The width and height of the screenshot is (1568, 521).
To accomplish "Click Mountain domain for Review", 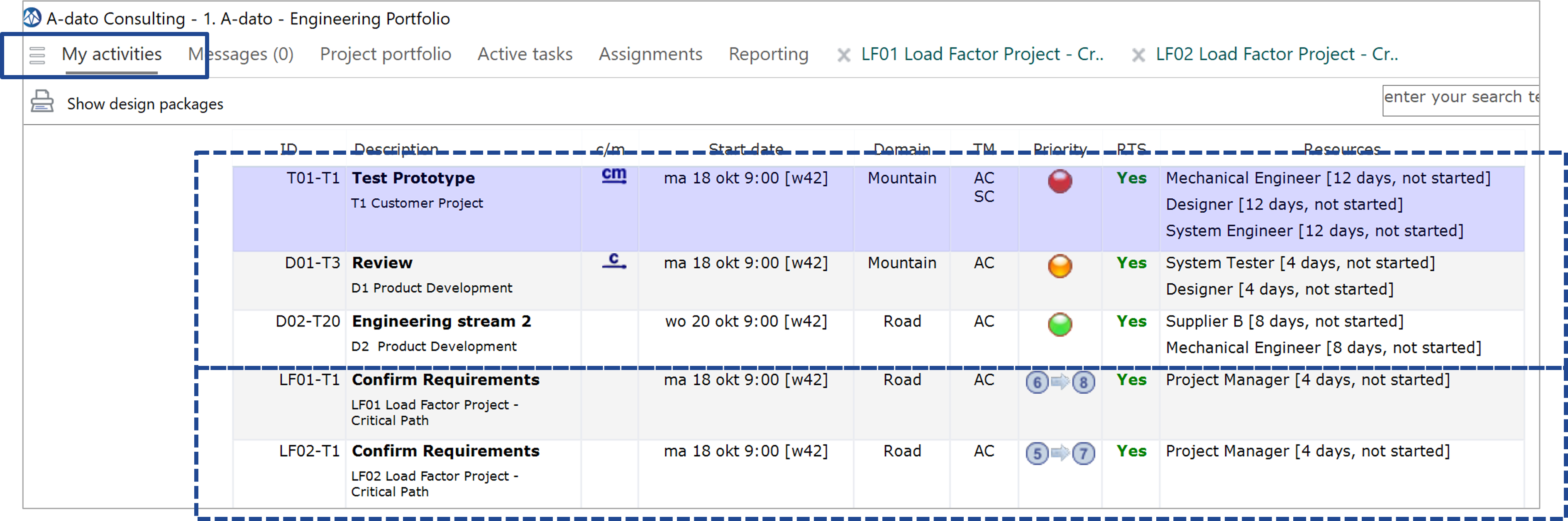I will [x=902, y=263].
